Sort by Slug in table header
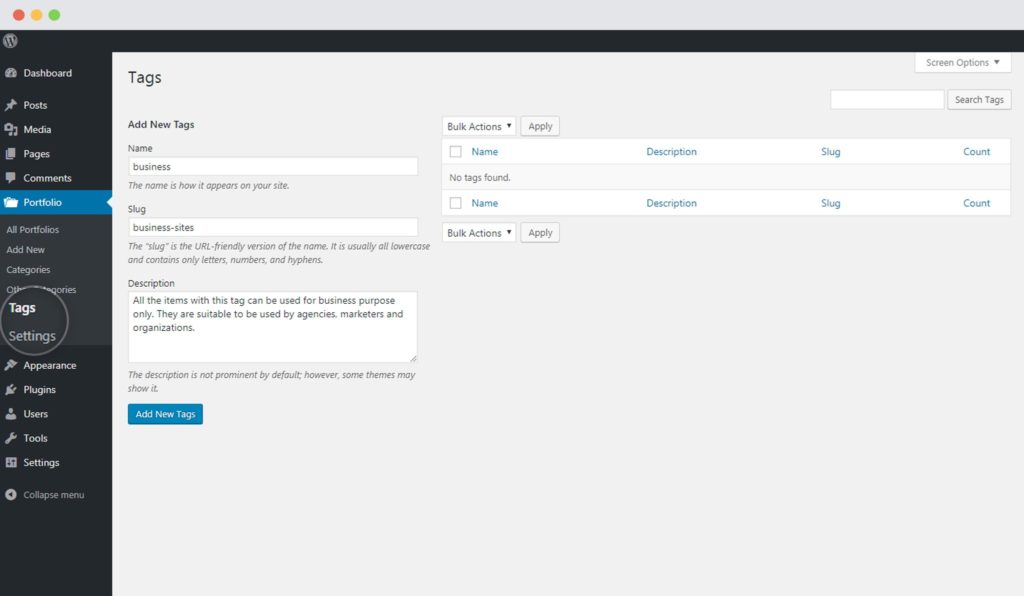Viewport: 1024px width, 596px height. click(x=831, y=151)
